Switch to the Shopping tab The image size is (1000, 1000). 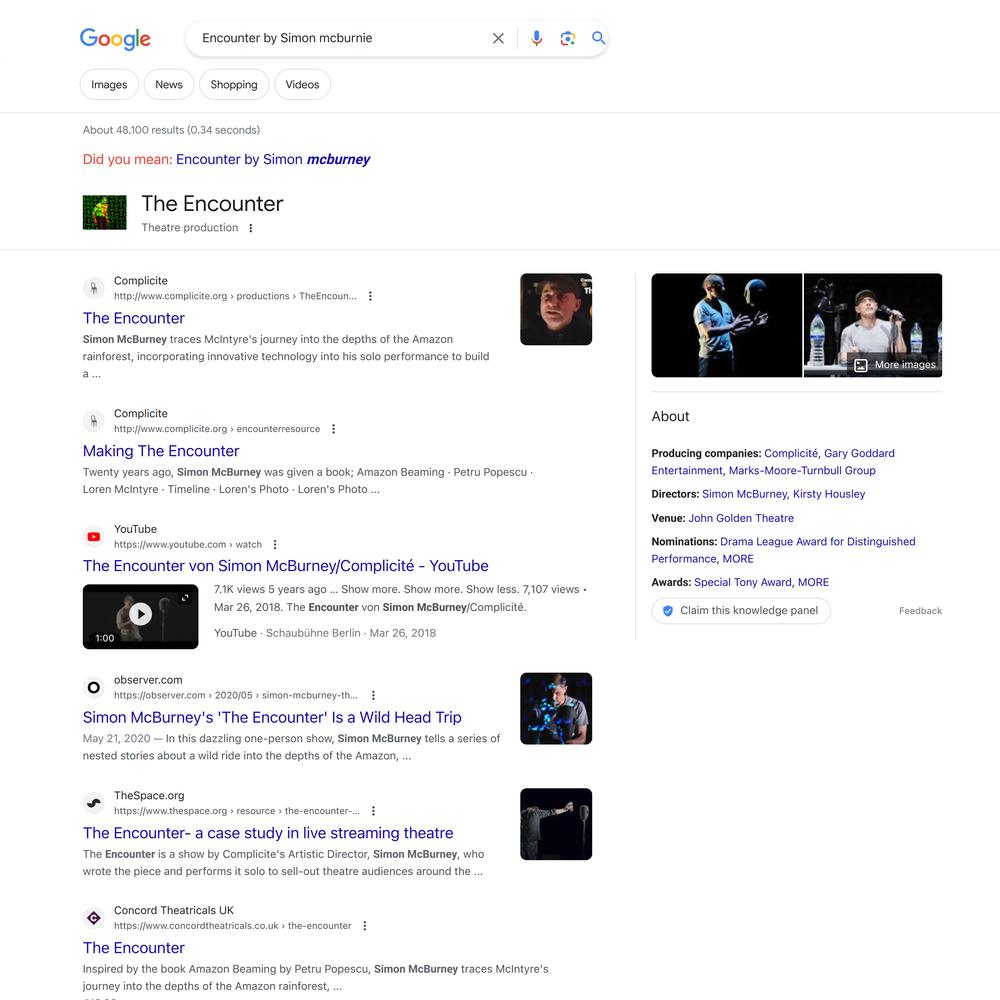coord(234,84)
